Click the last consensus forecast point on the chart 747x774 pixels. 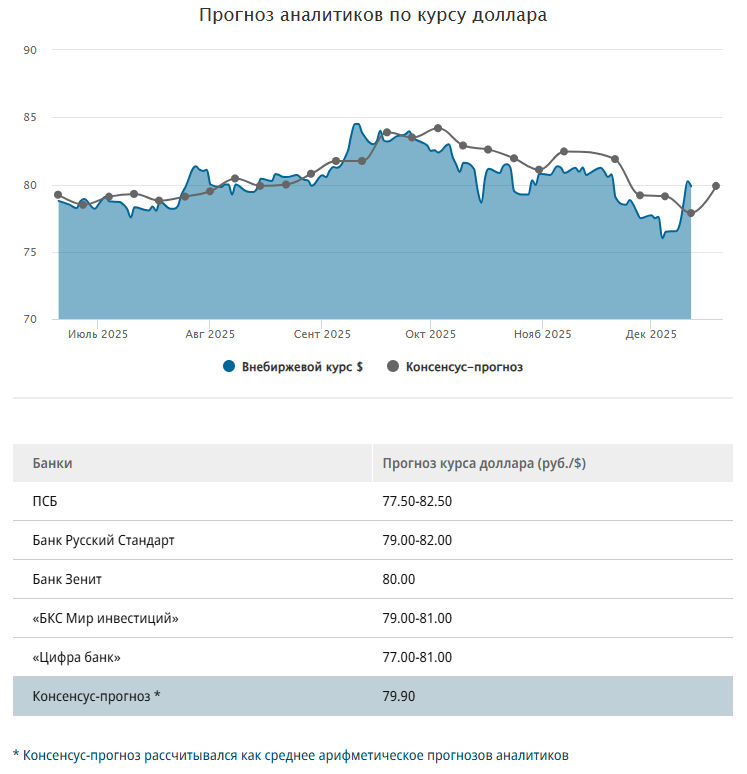pos(716,186)
